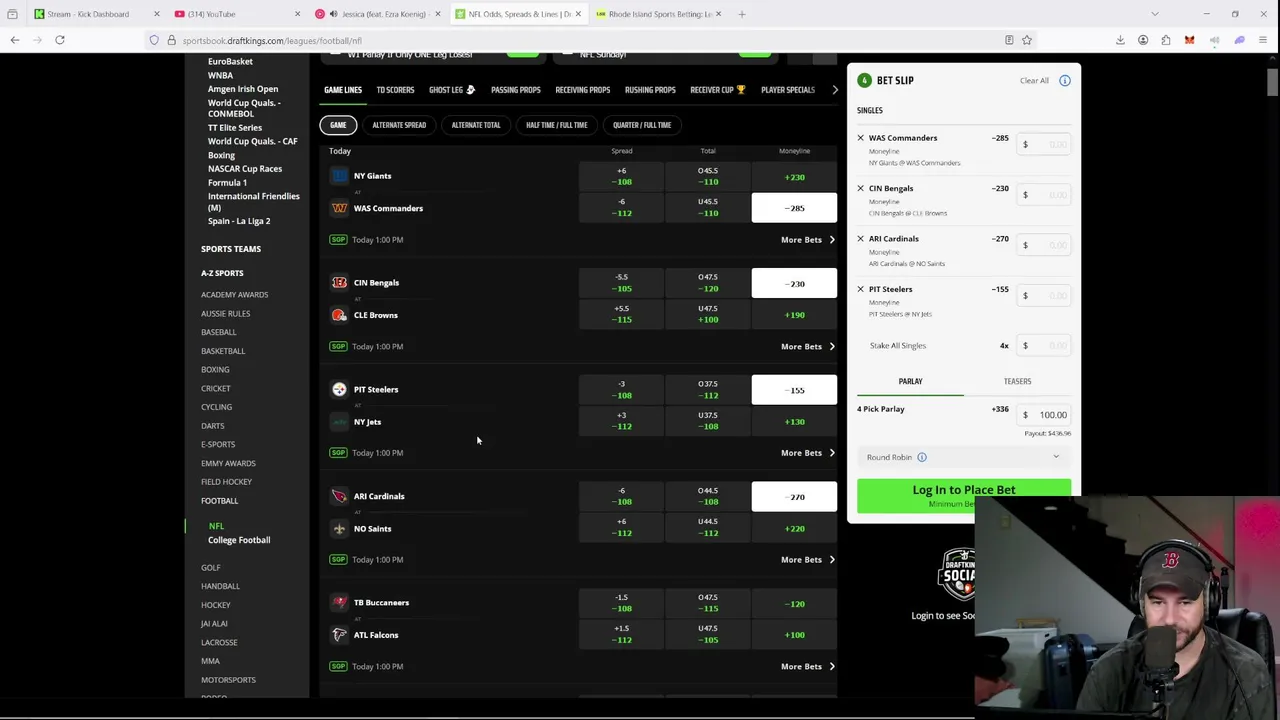Open reader view icon in address bar
Viewport: 1280px width, 720px height.
(1009, 40)
